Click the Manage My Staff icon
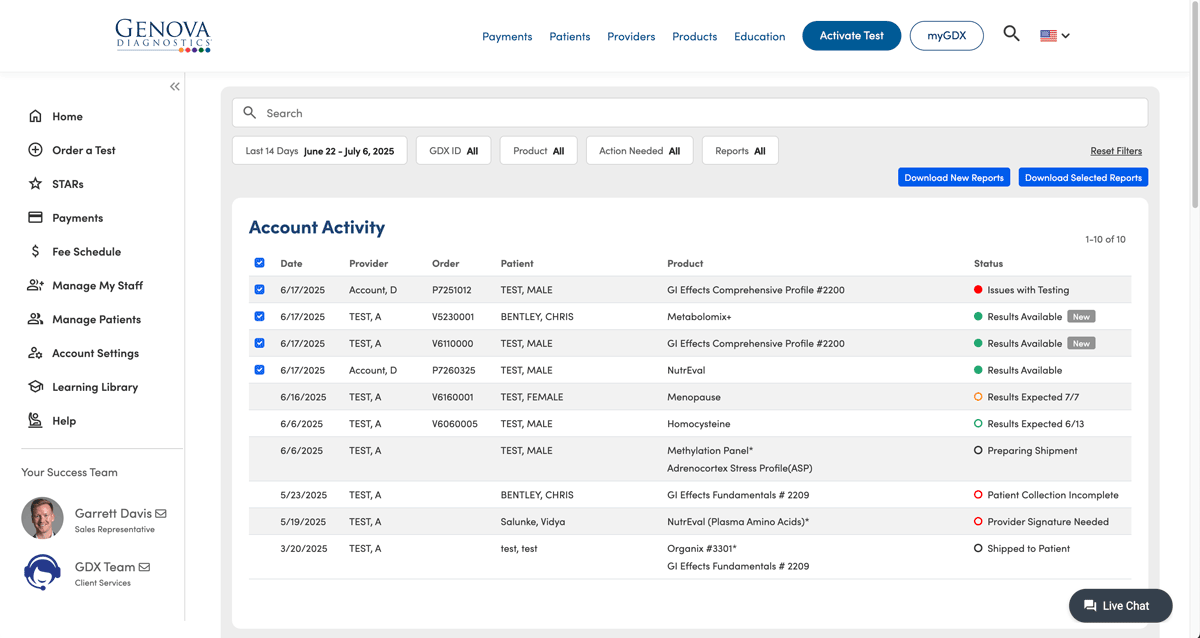This screenshot has width=1200, height=638. click(35, 285)
